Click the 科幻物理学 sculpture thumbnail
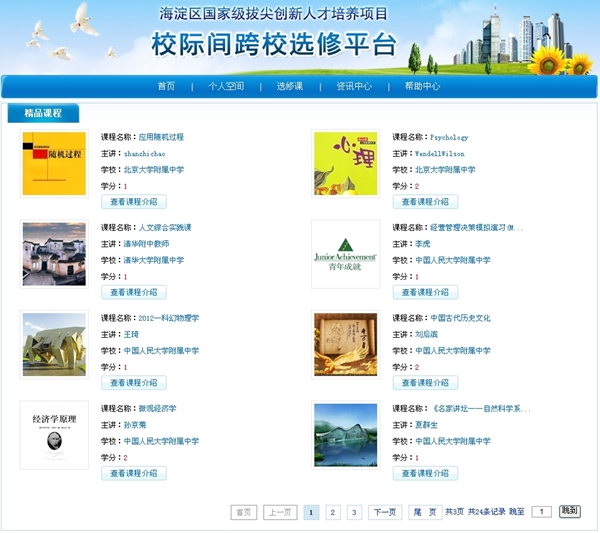 [54, 344]
